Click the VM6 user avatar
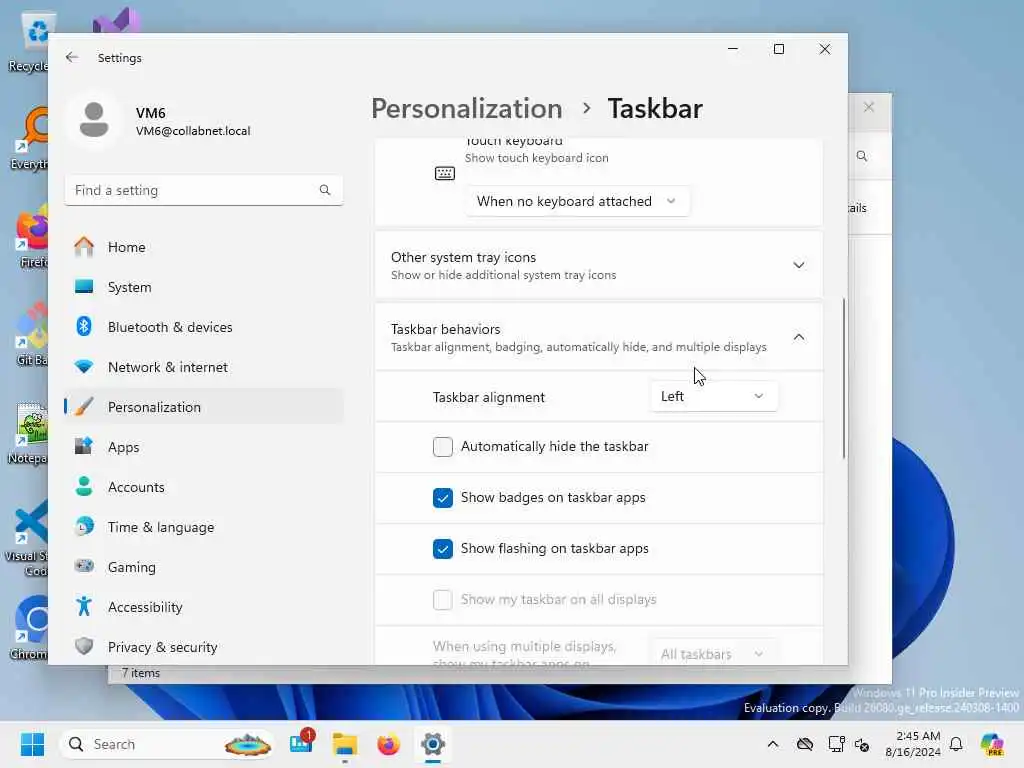This screenshot has height=768, width=1024. pyautogui.click(x=94, y=120)
